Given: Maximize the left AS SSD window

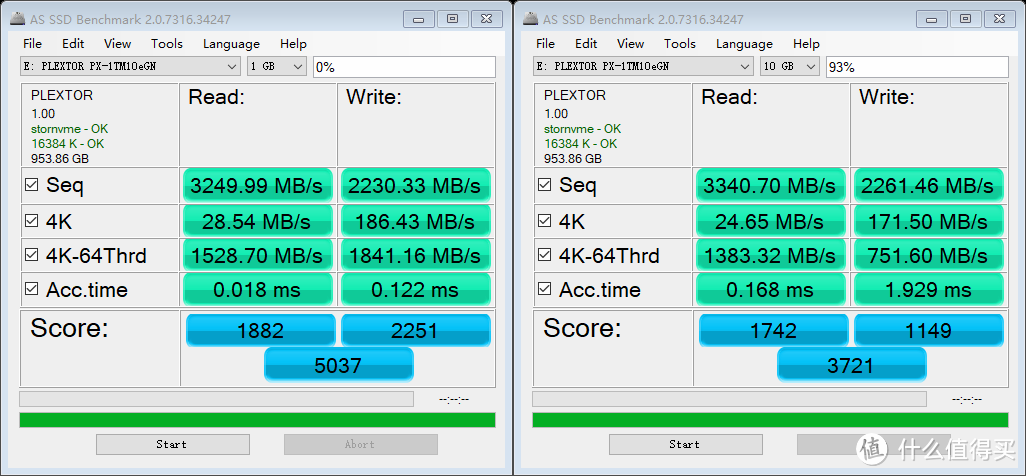Looking at the screenshot, I should coord(452,18).
